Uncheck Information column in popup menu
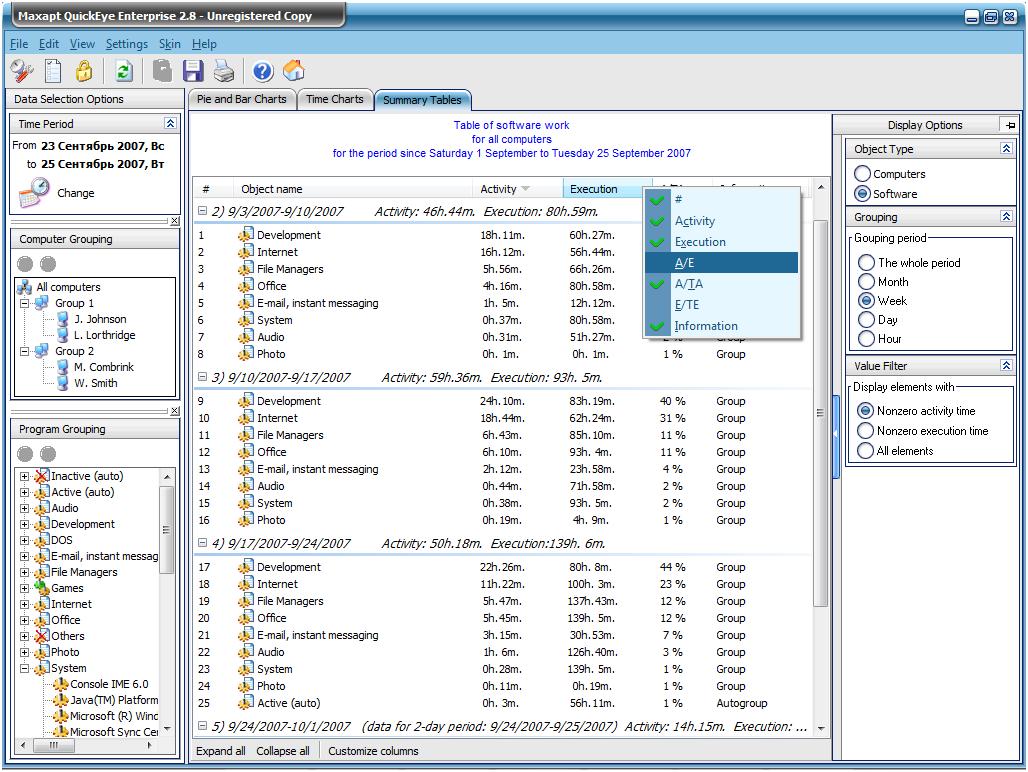 pyautogui.click(x=722, y=326)
